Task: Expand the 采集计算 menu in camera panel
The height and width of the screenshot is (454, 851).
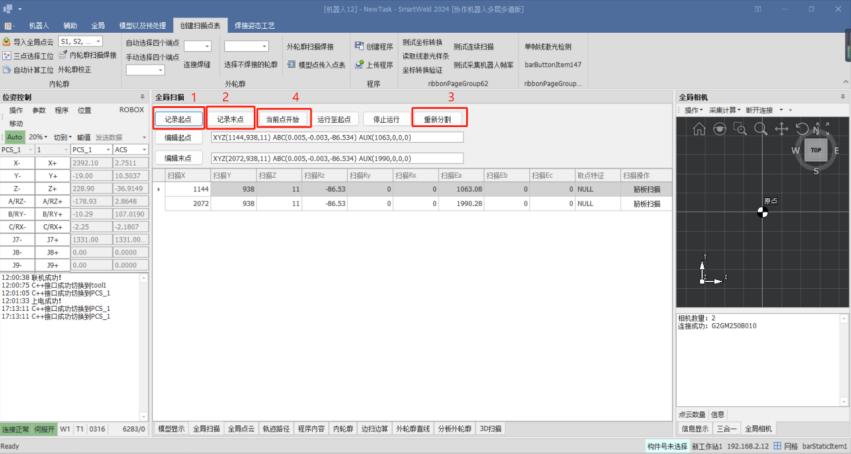Action: 728,110
